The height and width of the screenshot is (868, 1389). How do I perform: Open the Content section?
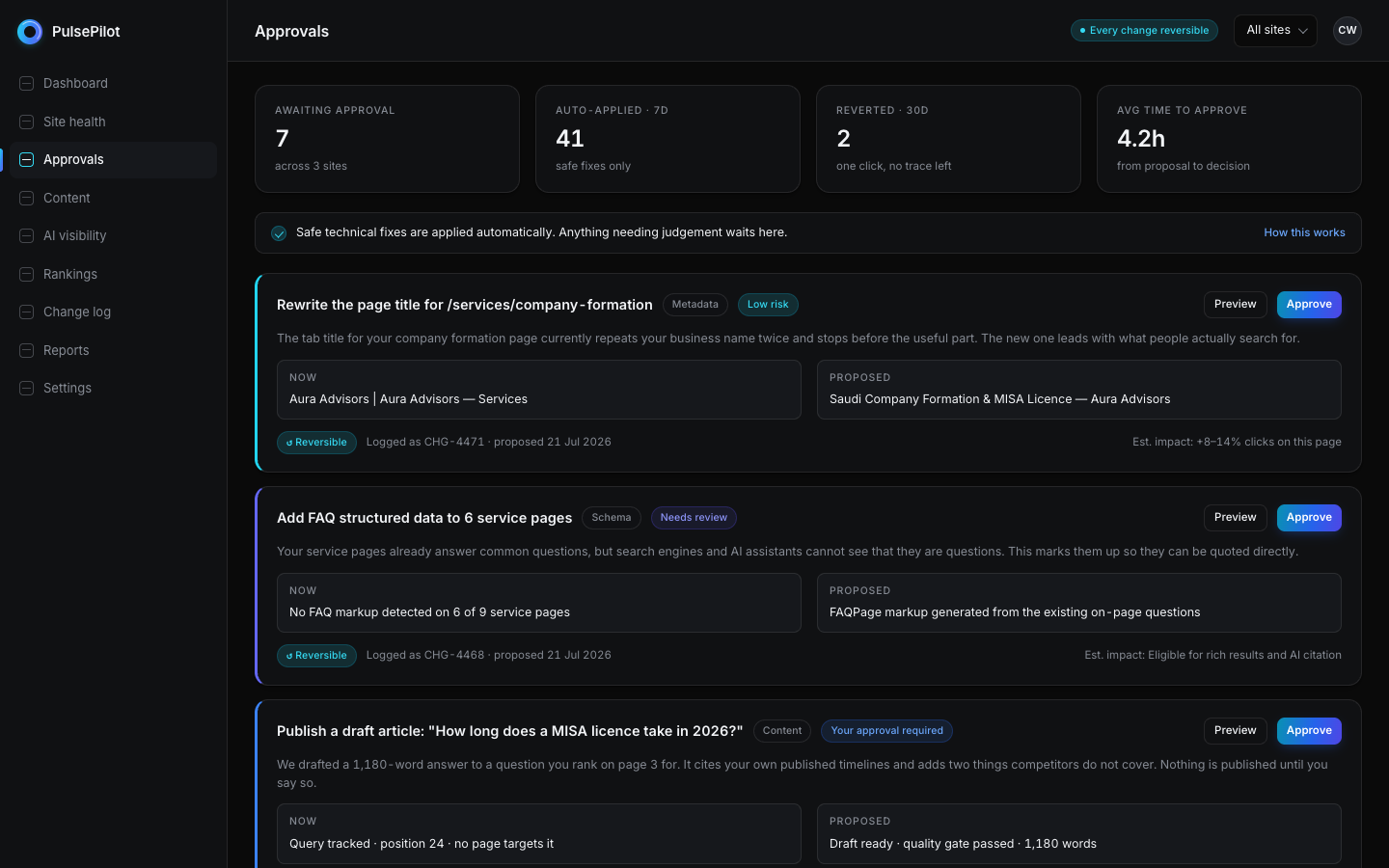click(114, 198)
